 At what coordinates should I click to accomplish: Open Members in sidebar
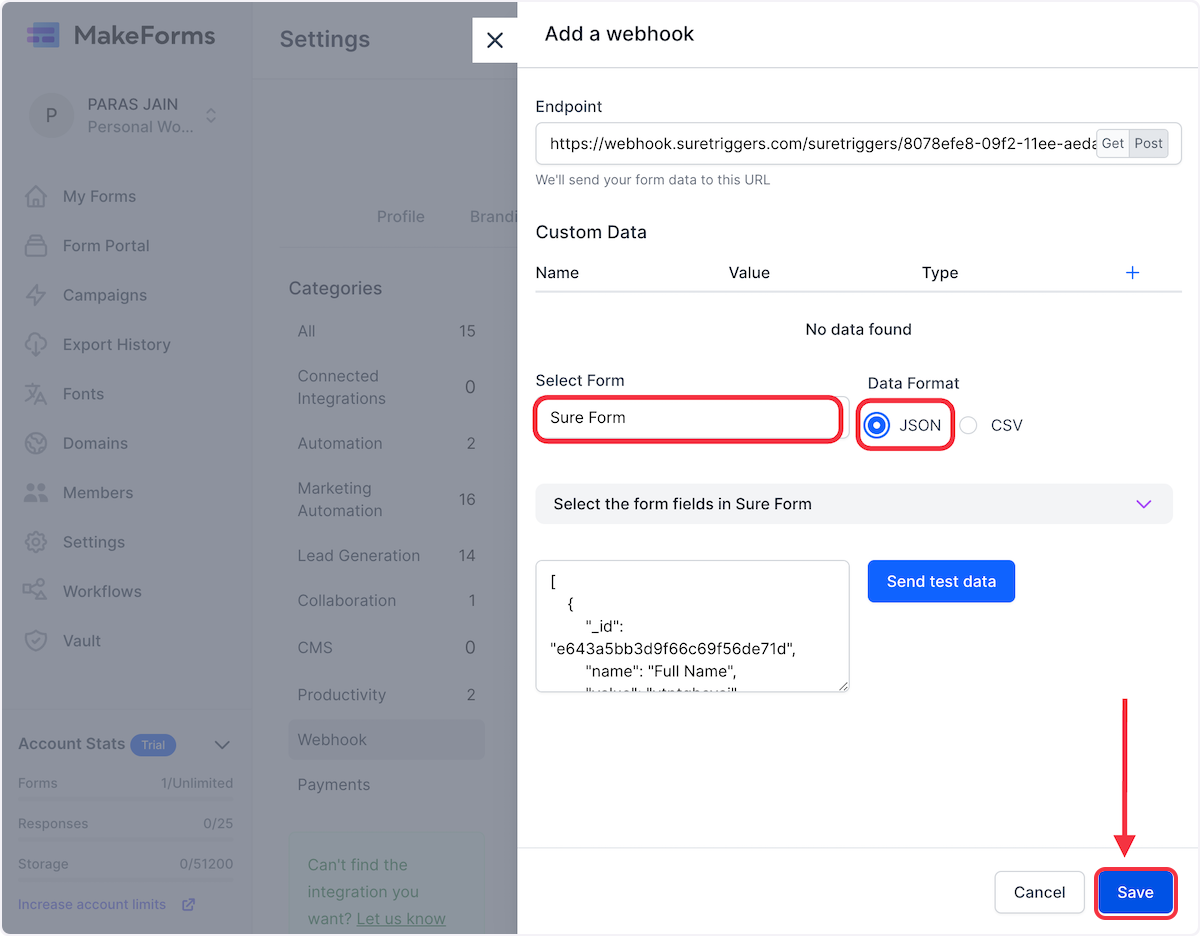pyautogui.click(x=98, y=492)
